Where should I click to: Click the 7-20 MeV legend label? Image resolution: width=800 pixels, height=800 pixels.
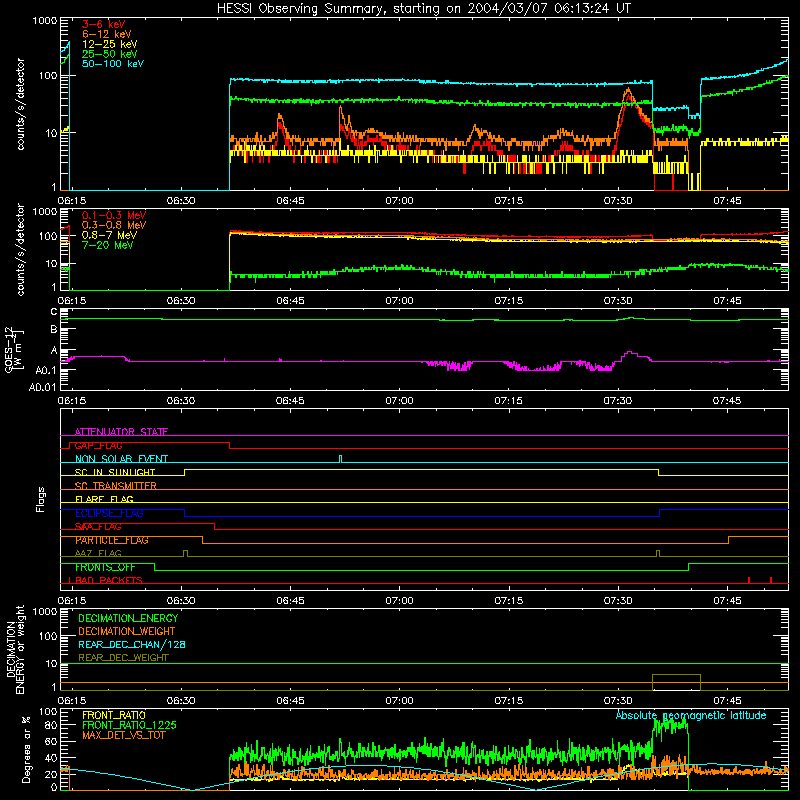pos(108,245)
